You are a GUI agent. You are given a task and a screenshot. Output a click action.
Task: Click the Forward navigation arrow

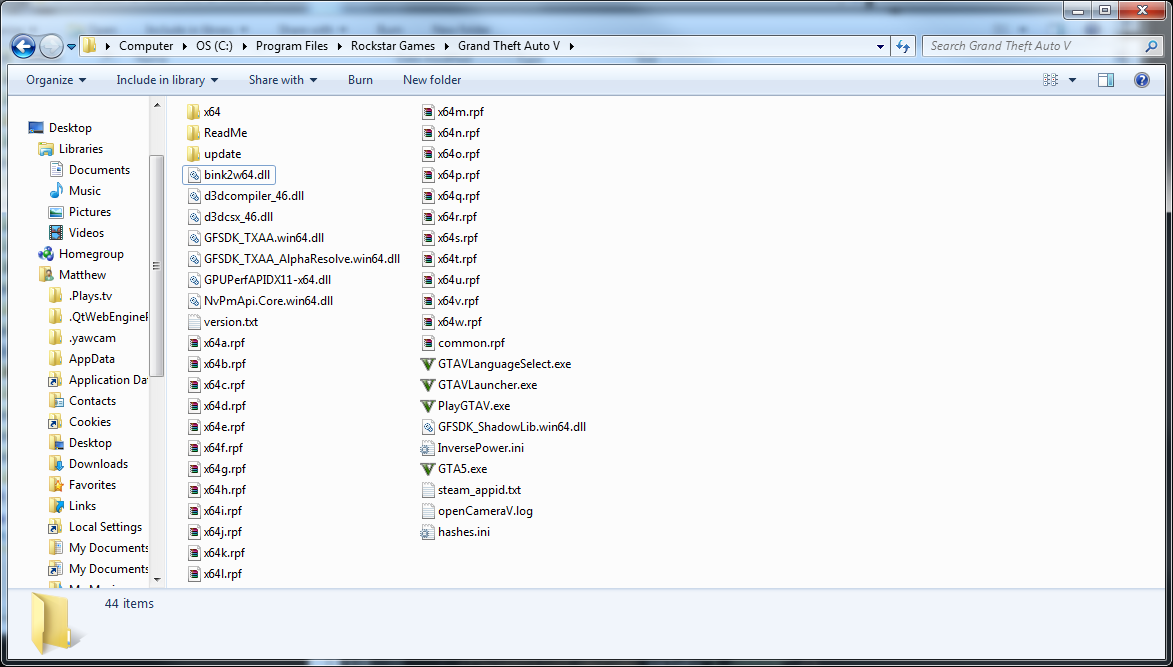[x=51, y=46]
